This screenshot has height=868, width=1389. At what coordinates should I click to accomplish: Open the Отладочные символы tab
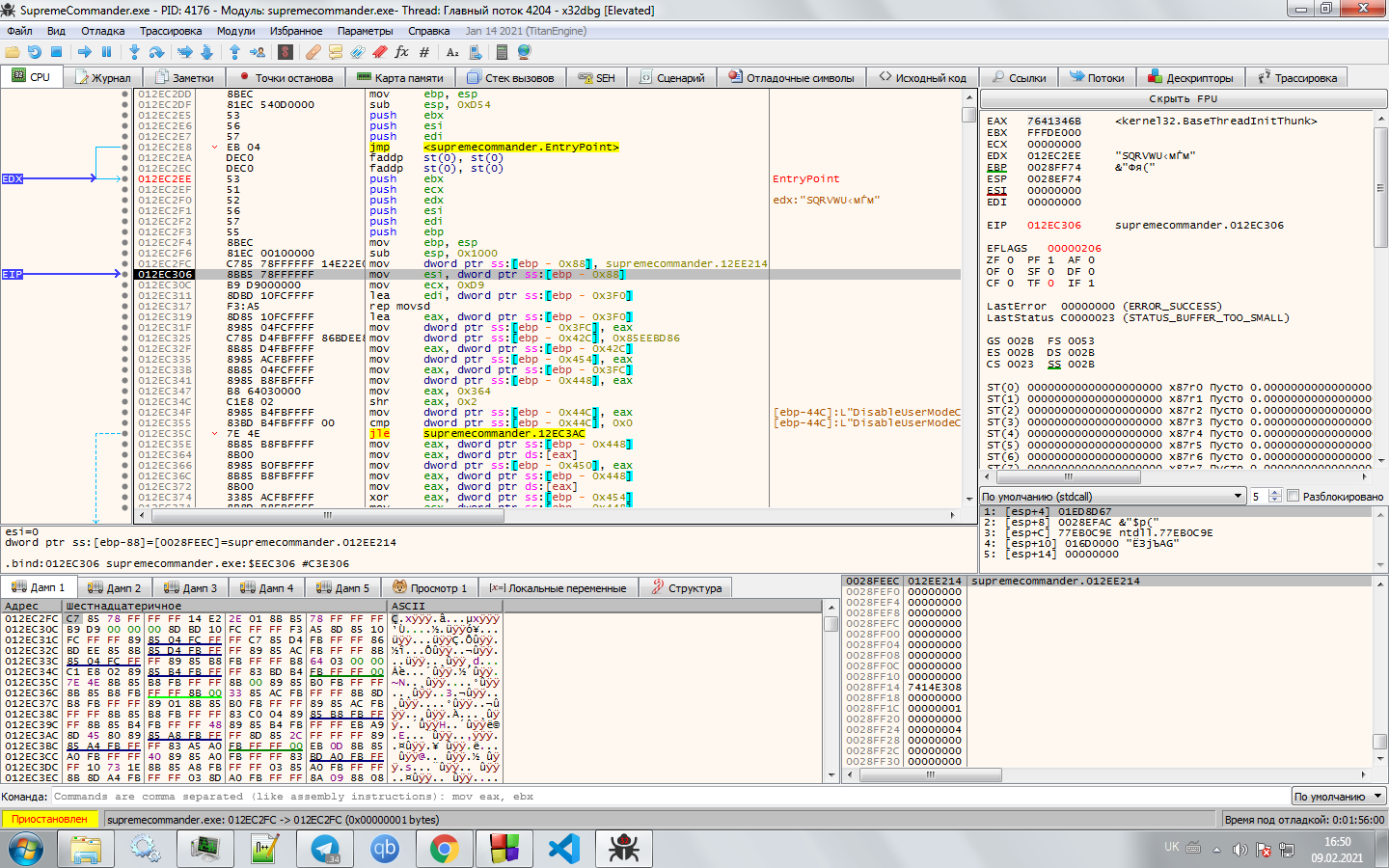click(x=791, y=78)
